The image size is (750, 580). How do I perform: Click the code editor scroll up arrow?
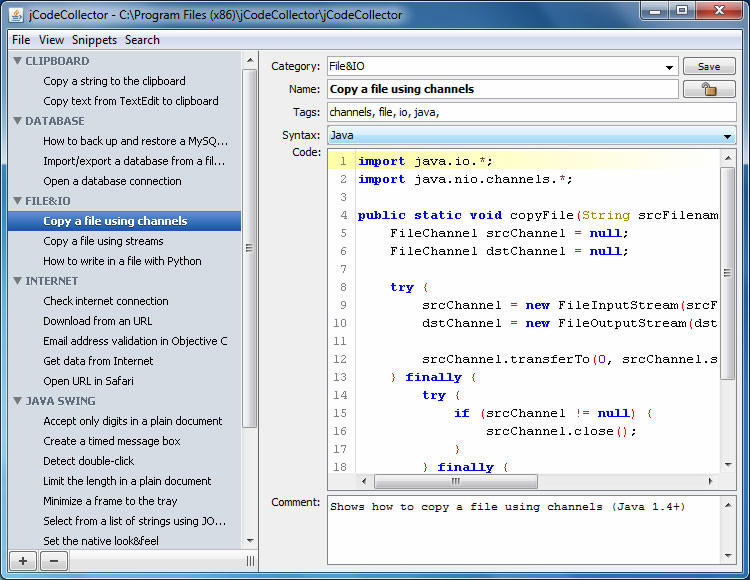coord(728,158)
